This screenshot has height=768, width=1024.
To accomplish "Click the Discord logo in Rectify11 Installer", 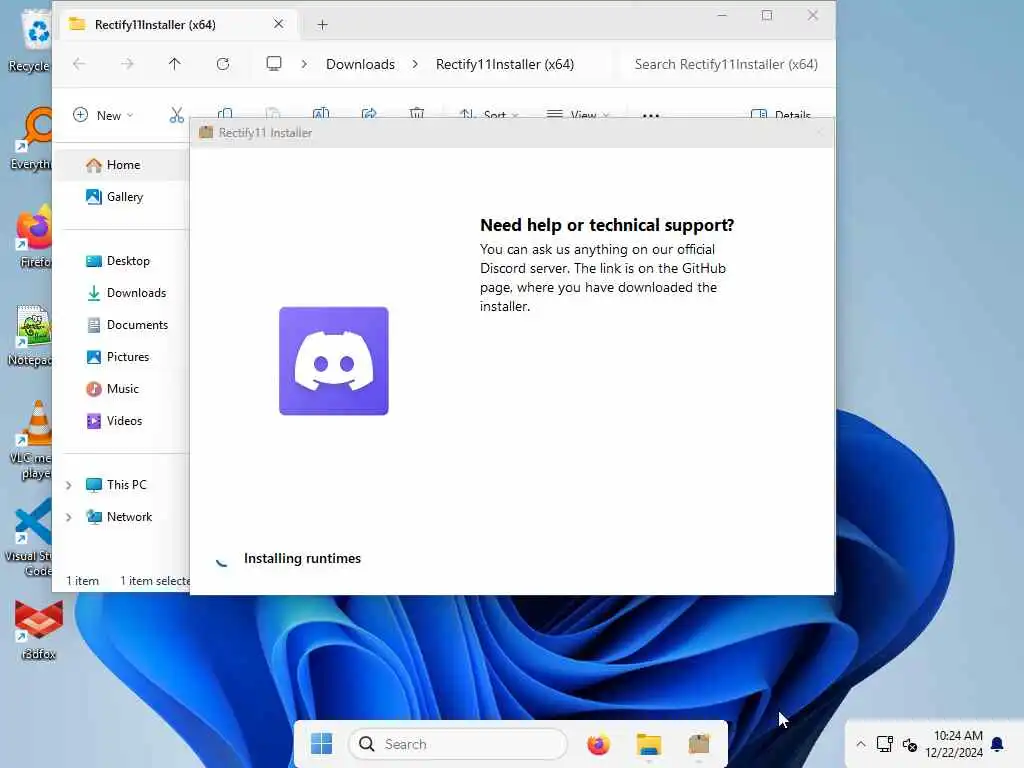I will click(x=334, y=361).
